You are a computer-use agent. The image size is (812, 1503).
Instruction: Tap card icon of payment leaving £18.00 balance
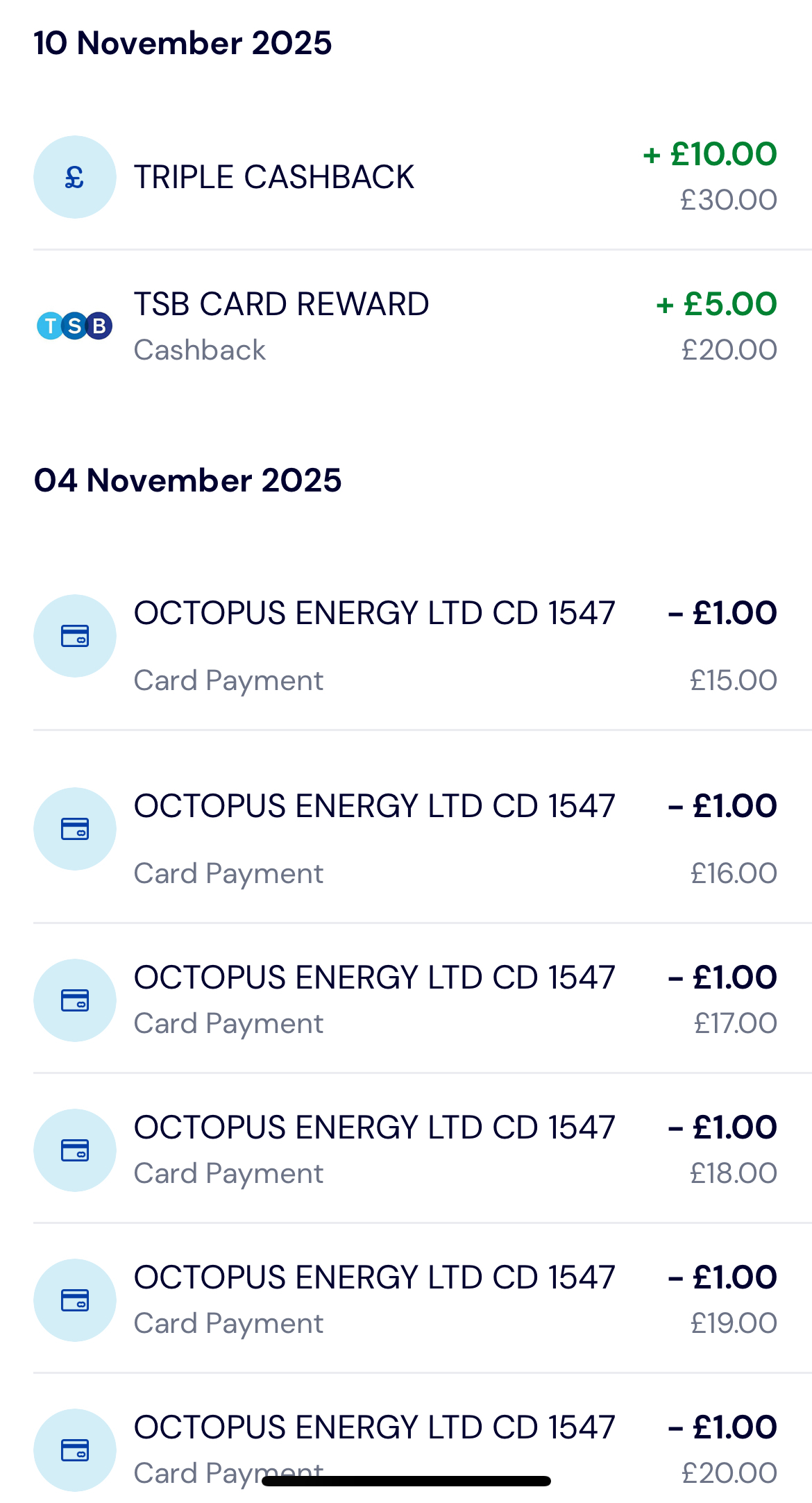74,1150
